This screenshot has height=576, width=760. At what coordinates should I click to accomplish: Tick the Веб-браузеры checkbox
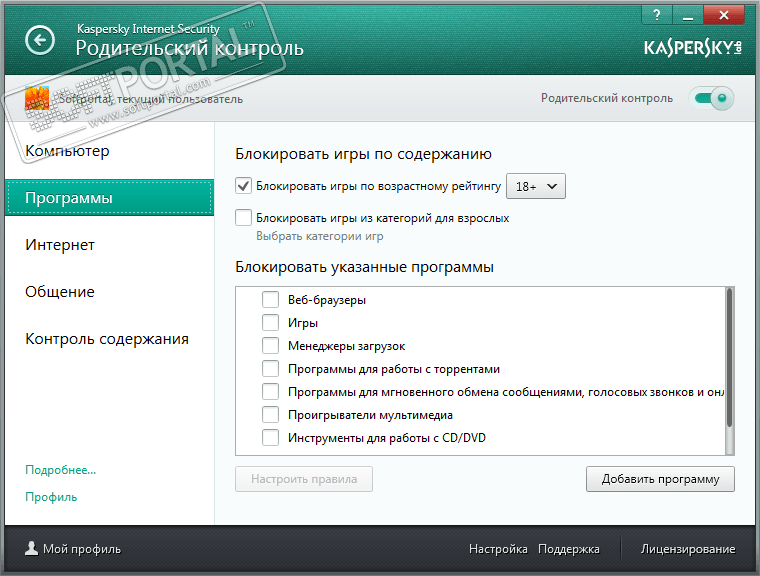pyautogui.click(x=270, y=300)
